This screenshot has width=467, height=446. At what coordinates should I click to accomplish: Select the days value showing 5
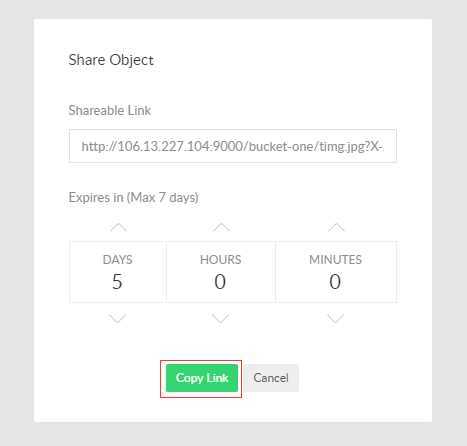pos(117,282)
